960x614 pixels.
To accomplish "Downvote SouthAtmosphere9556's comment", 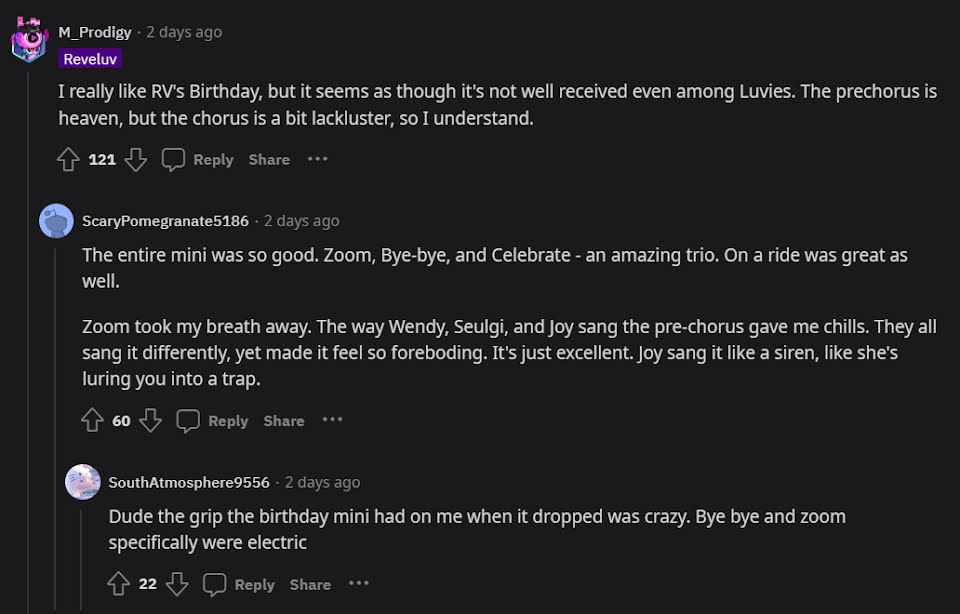I will pyautogui.click(x=177, y=584).
